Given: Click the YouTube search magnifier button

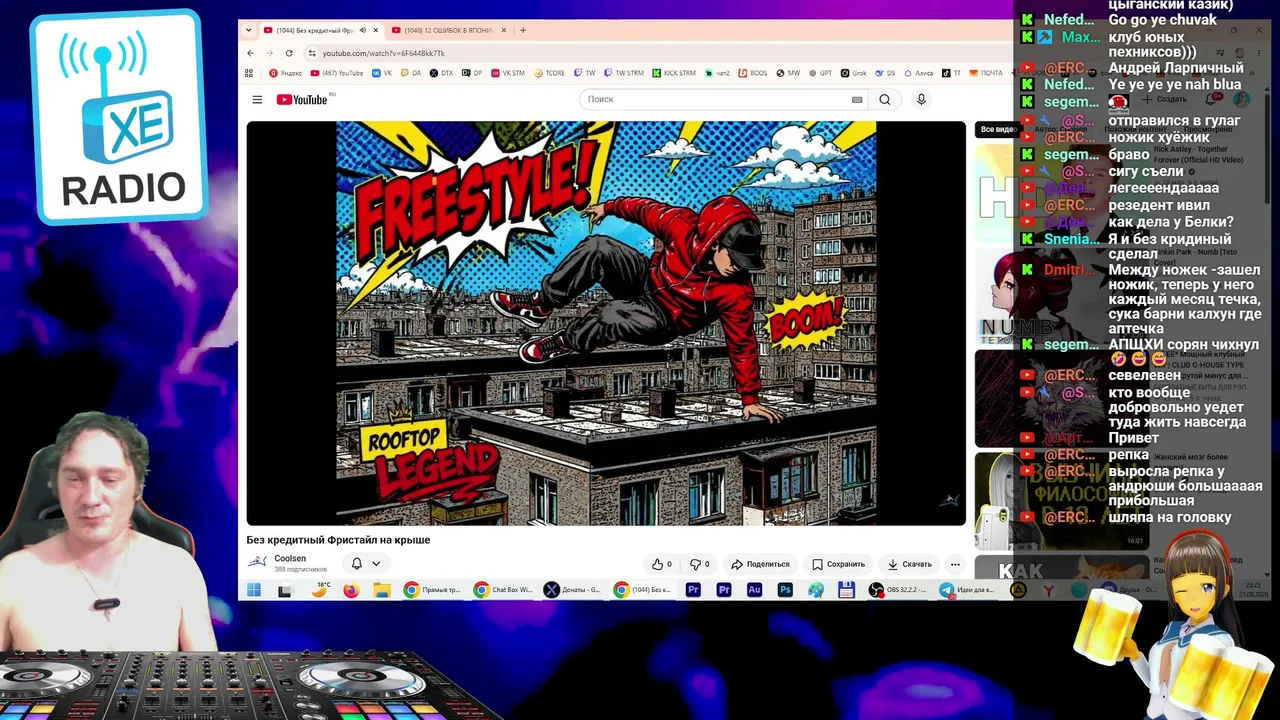Looking at the screenshot, I should click(885, 99).
